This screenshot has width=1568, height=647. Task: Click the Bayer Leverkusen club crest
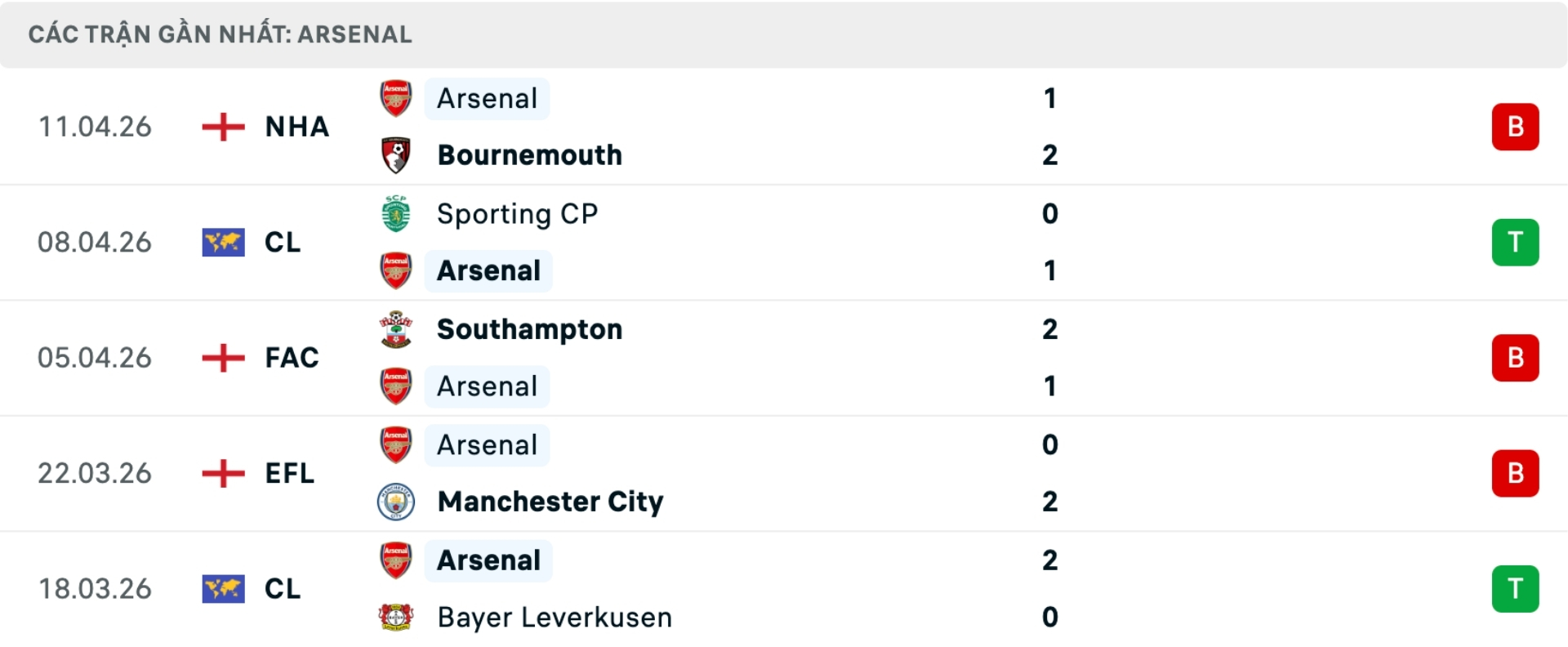pyautogui.click(x=396, y=618)
